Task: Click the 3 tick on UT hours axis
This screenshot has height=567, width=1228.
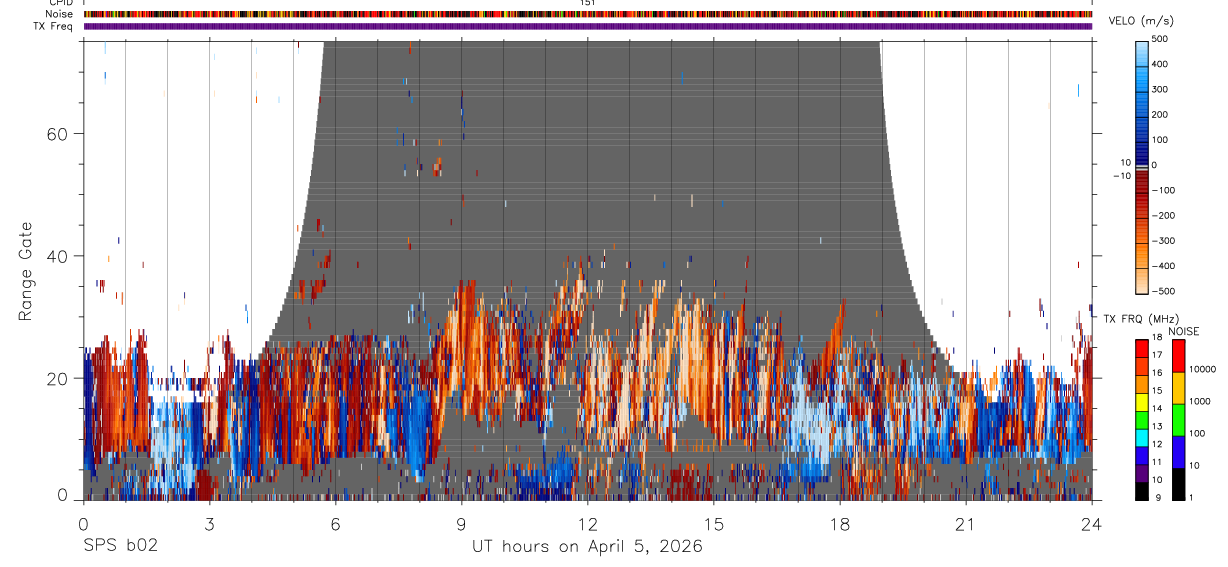Action: [x=209, y=523]
